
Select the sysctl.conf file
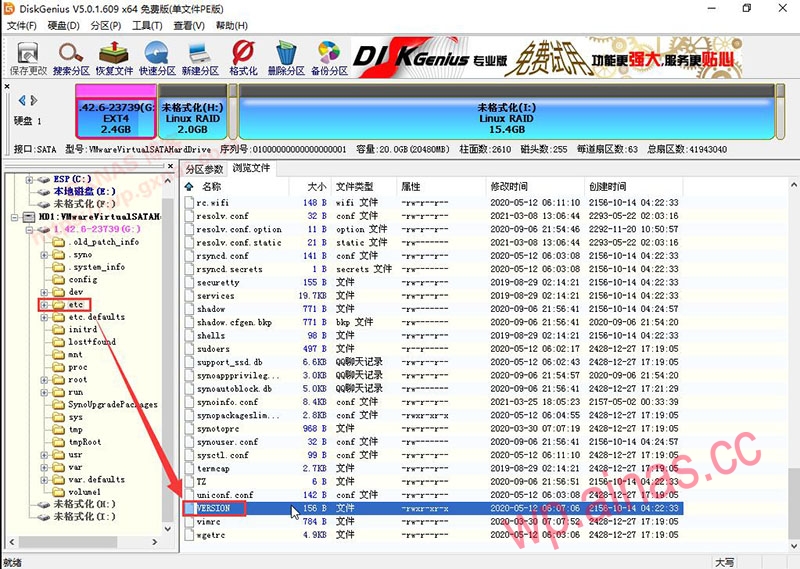click(x=222, y=455)
